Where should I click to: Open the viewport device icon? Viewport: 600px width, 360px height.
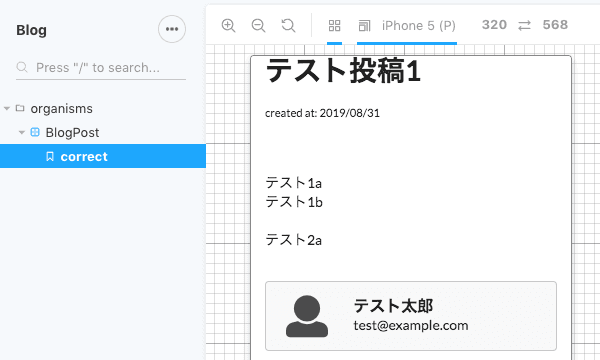pos(364,26)
